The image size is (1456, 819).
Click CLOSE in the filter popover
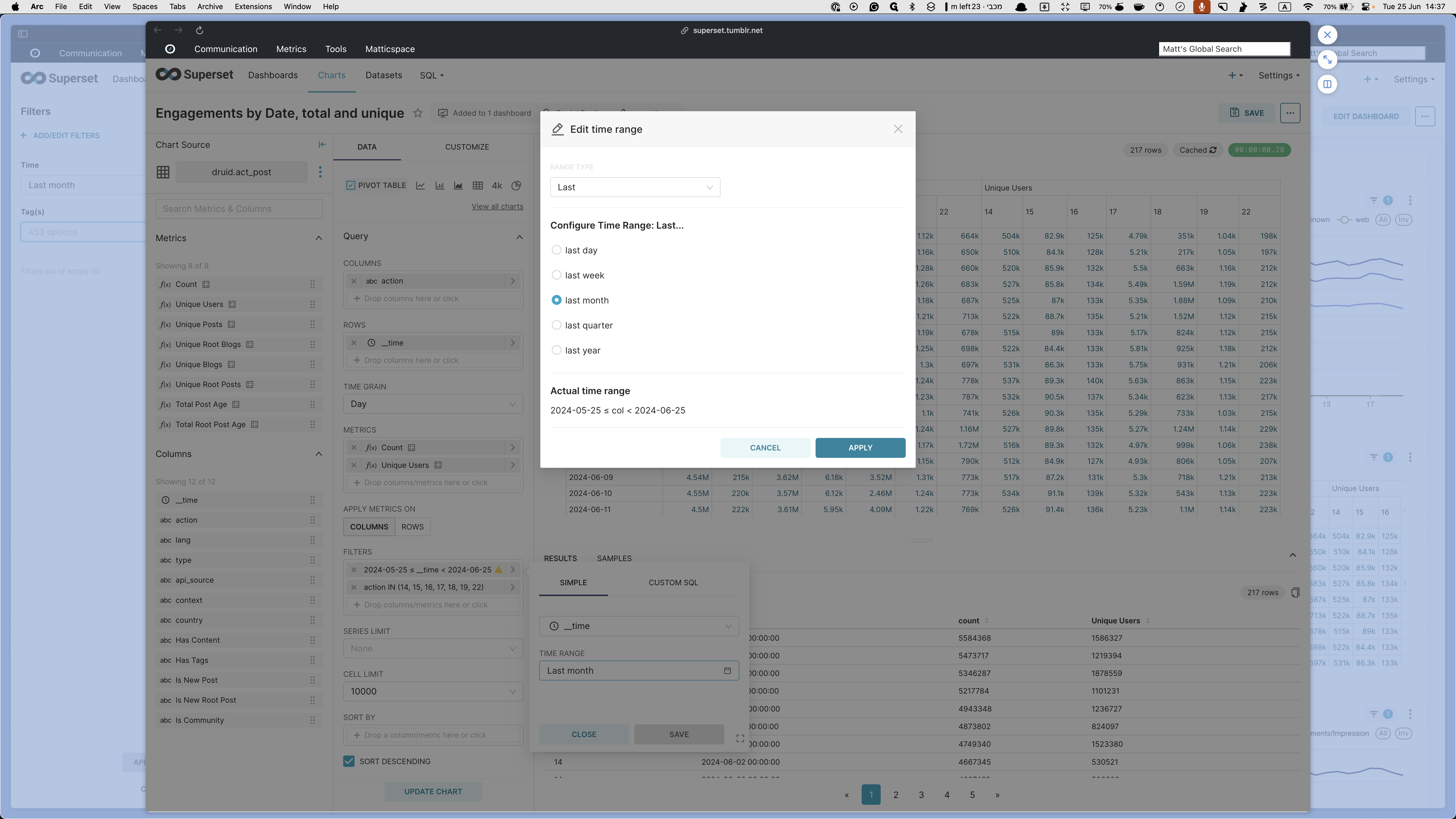pyautogui.click(x=584, y=734)
